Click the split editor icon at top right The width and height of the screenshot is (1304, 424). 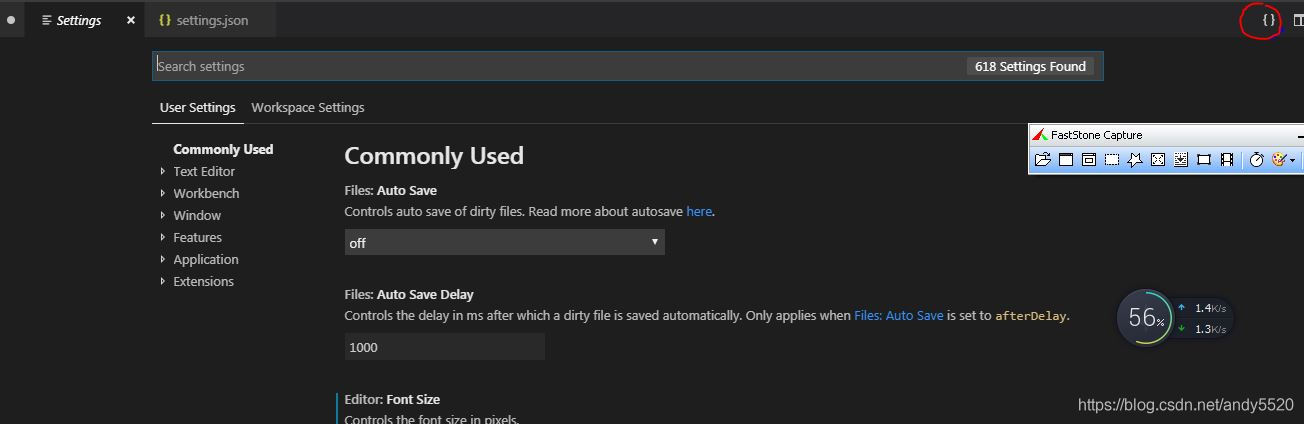(x=1297, y=20)
